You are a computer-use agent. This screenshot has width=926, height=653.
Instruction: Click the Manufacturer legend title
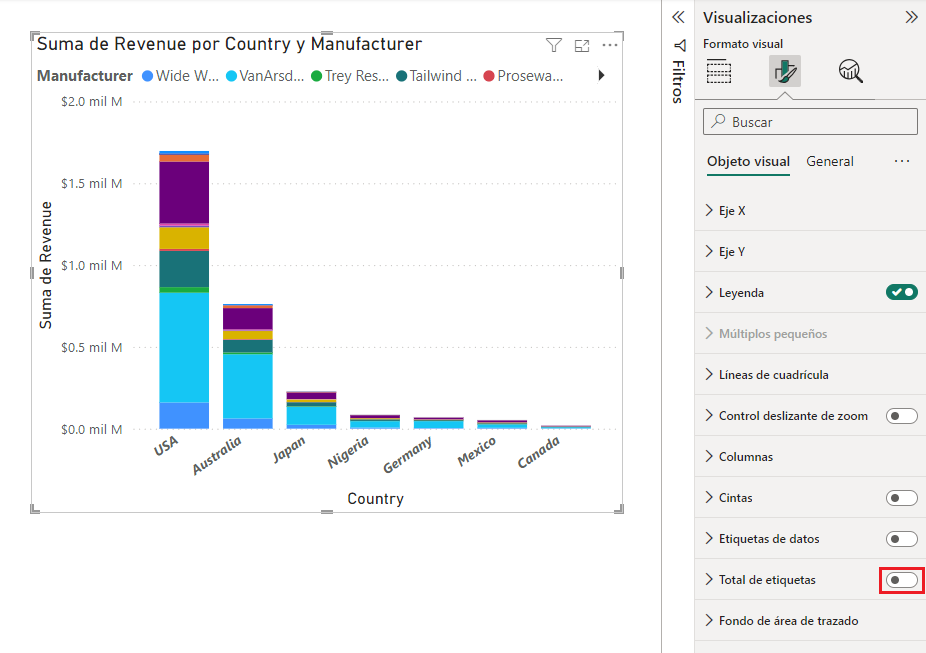tap(84, 76)
